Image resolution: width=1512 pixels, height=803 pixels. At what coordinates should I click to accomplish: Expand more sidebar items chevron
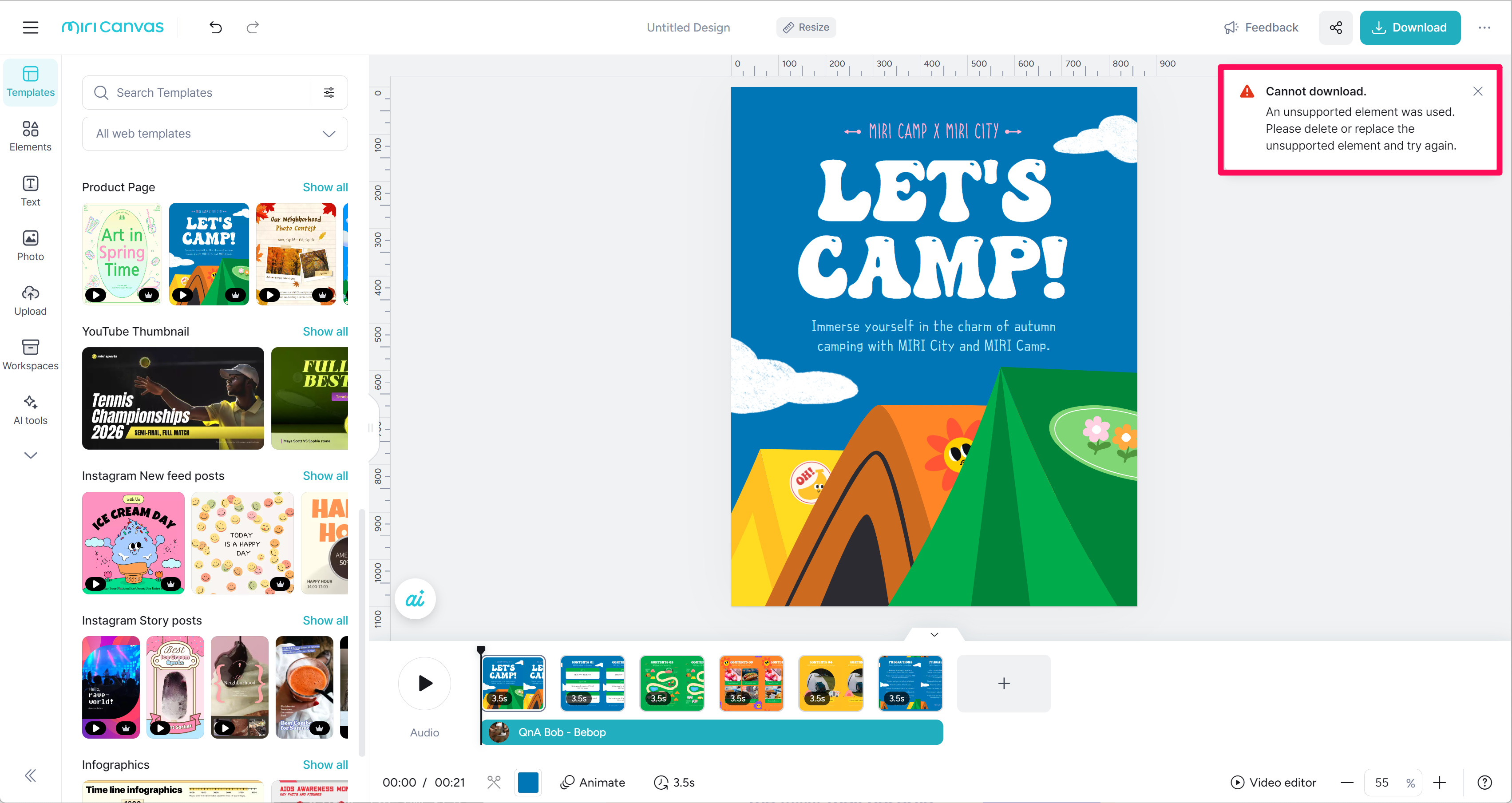tap(31, 455)
